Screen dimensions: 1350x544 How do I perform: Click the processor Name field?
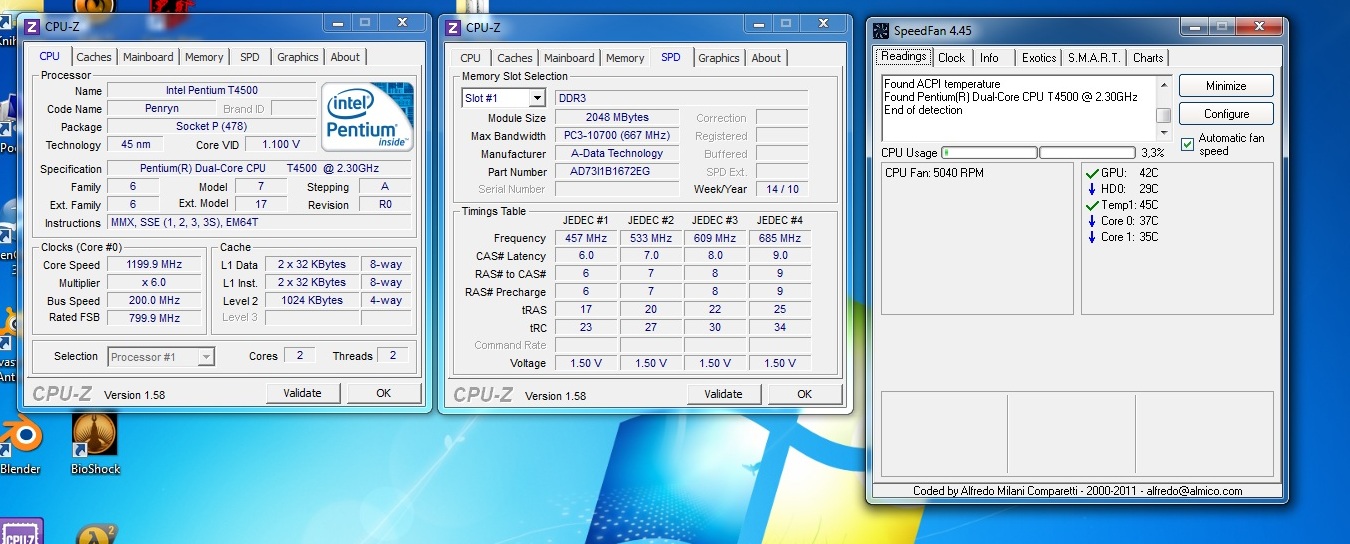click(x=211, y=91)
